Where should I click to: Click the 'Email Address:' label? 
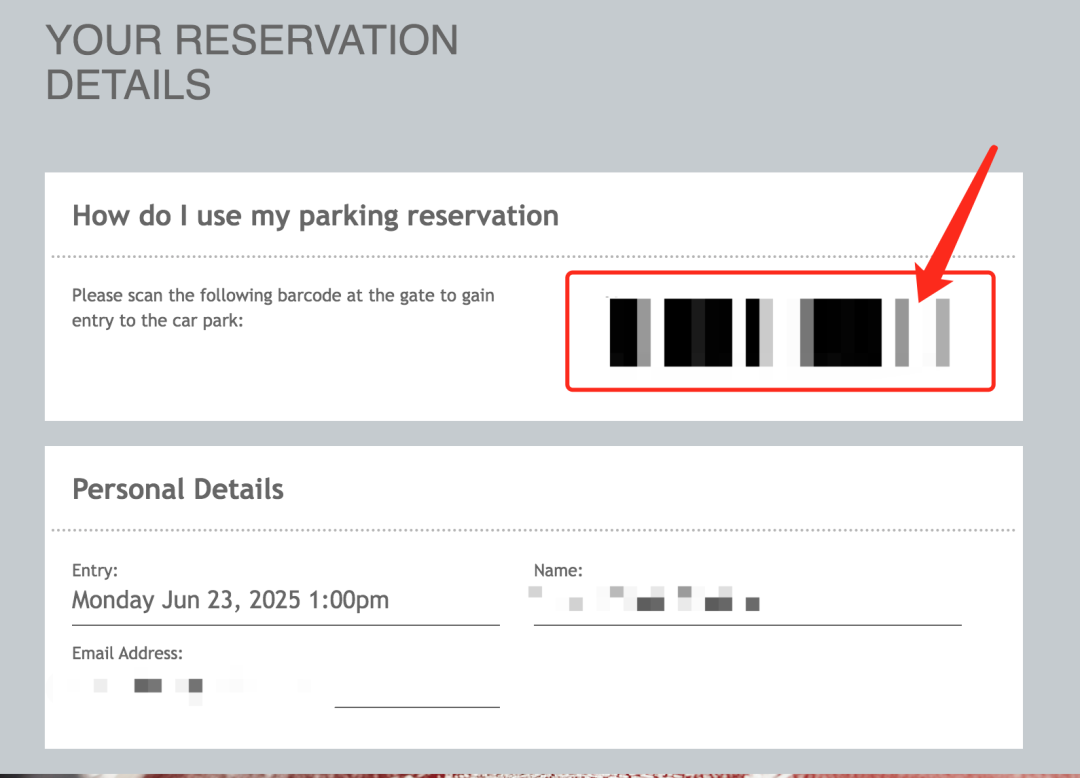[127, 653]
